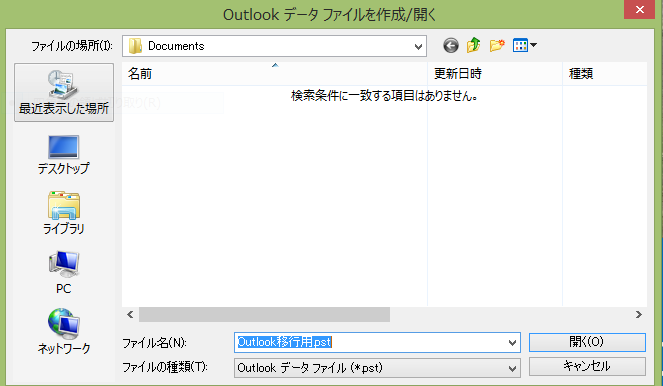Open the ファイル名 history dropdown arrow
This screenshot has width=663, height=386.
pos(512,342)
